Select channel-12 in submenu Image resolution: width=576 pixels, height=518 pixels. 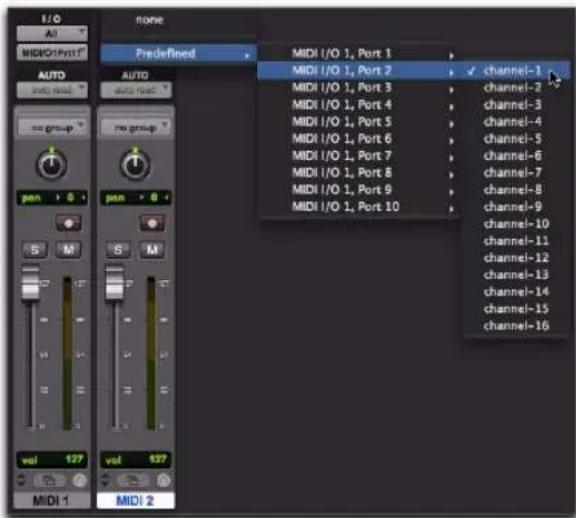point(515,258)
